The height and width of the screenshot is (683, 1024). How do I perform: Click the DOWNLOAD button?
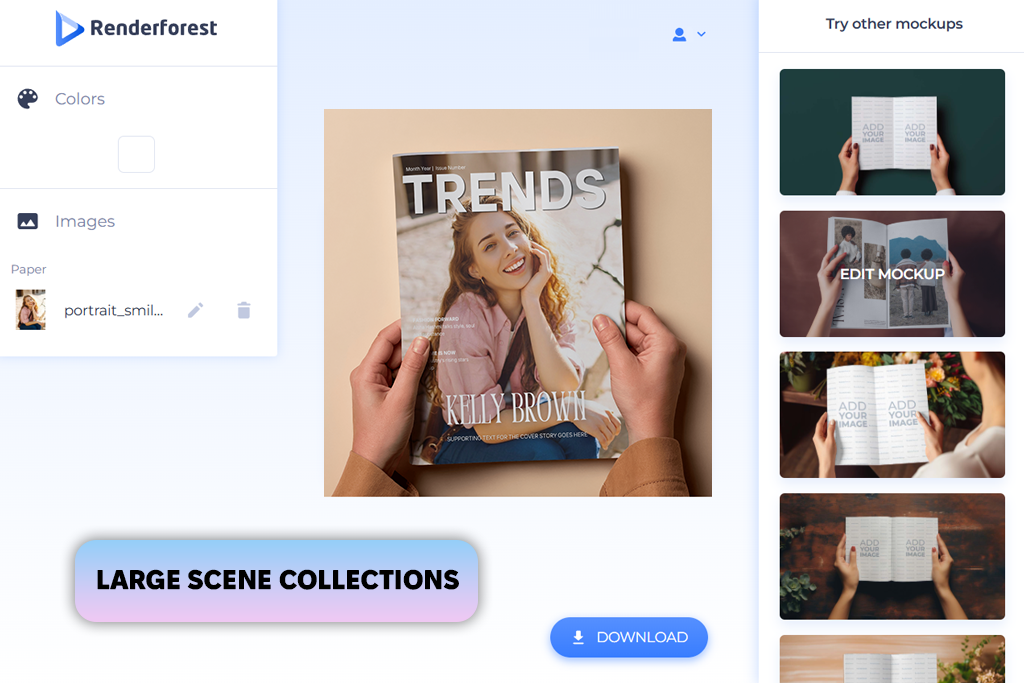(x=629, y=637)
